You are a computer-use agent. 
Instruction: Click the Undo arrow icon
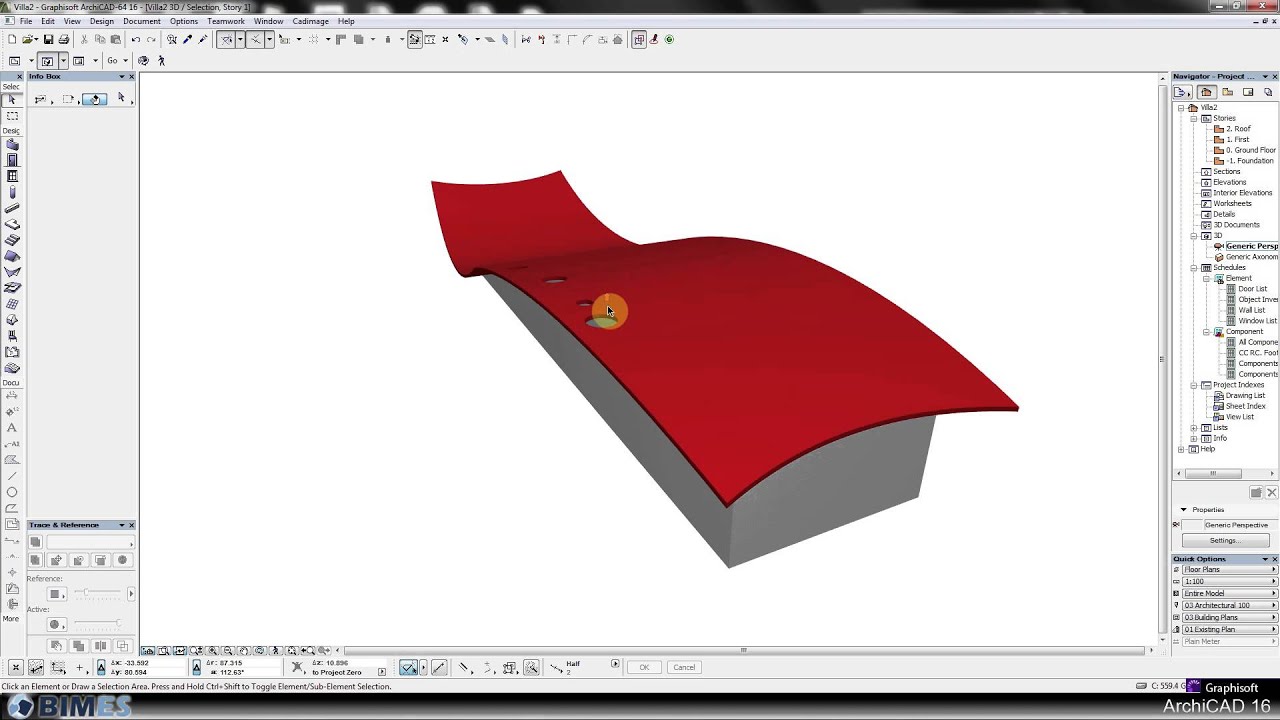point(135,40)
